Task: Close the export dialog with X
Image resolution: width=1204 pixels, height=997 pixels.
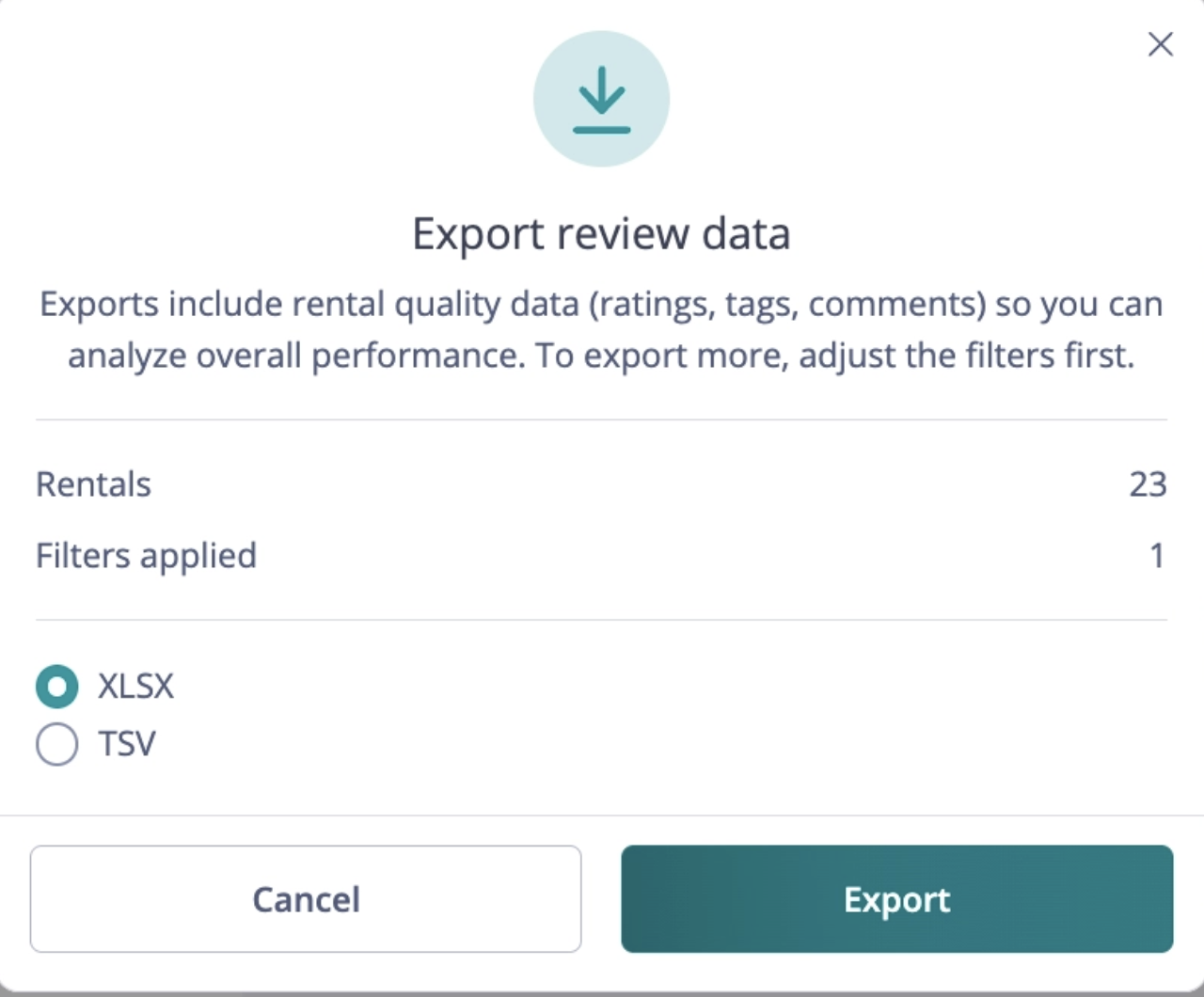Action: point(1160,44)
